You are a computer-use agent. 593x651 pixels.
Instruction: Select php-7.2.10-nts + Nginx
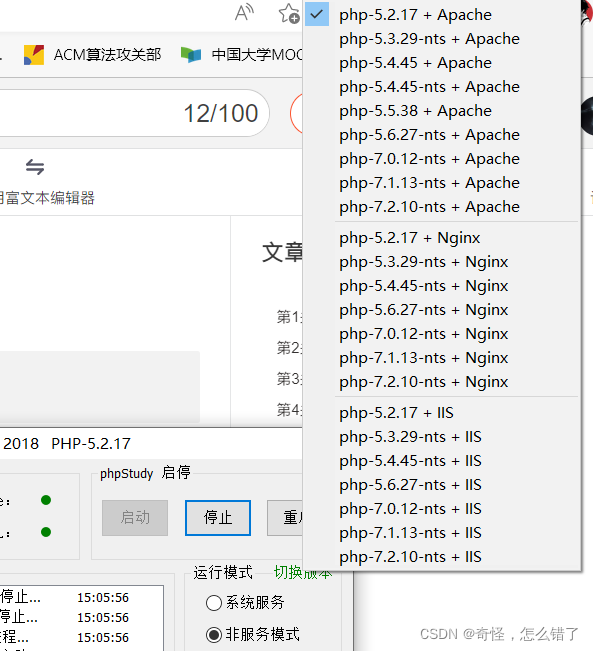441,382
